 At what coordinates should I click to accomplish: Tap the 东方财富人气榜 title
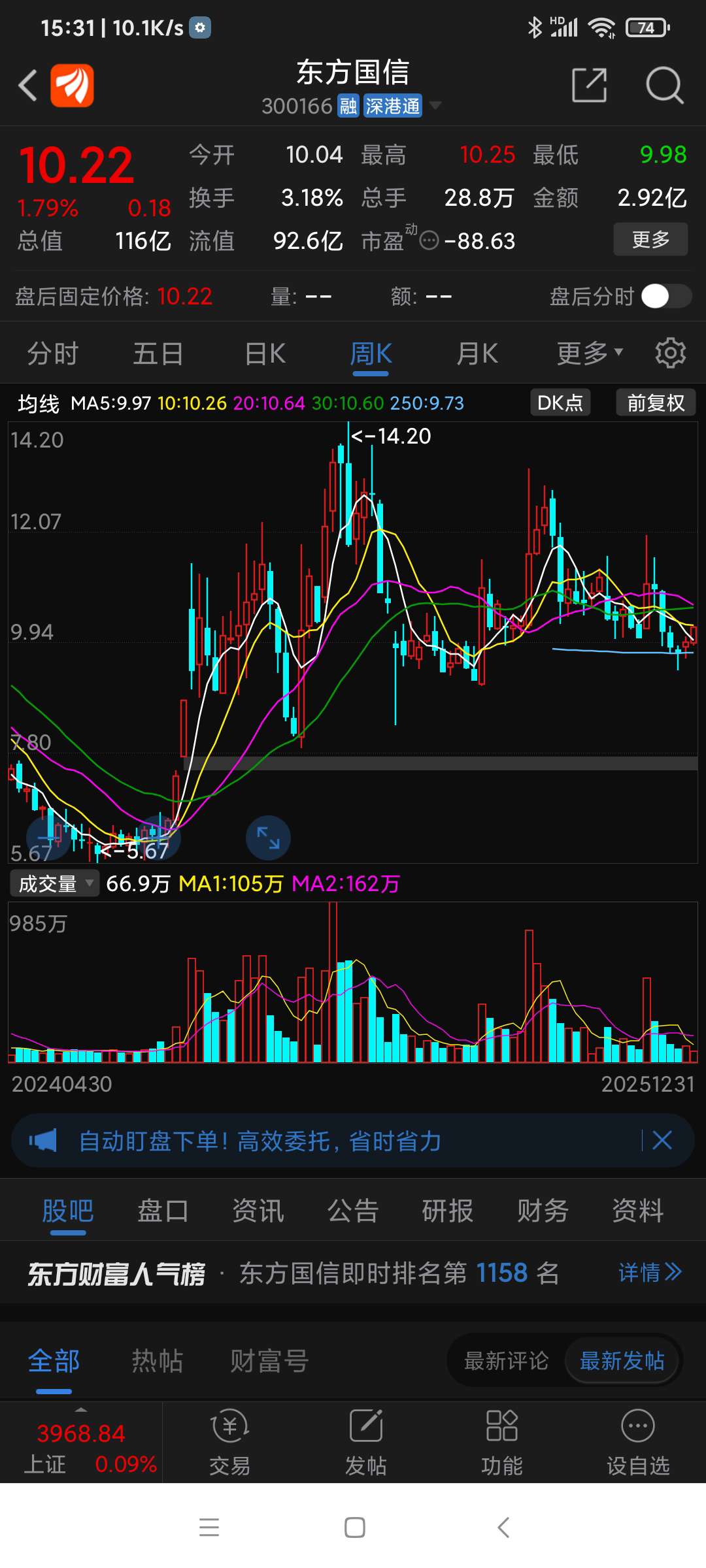coord(116,1273)
